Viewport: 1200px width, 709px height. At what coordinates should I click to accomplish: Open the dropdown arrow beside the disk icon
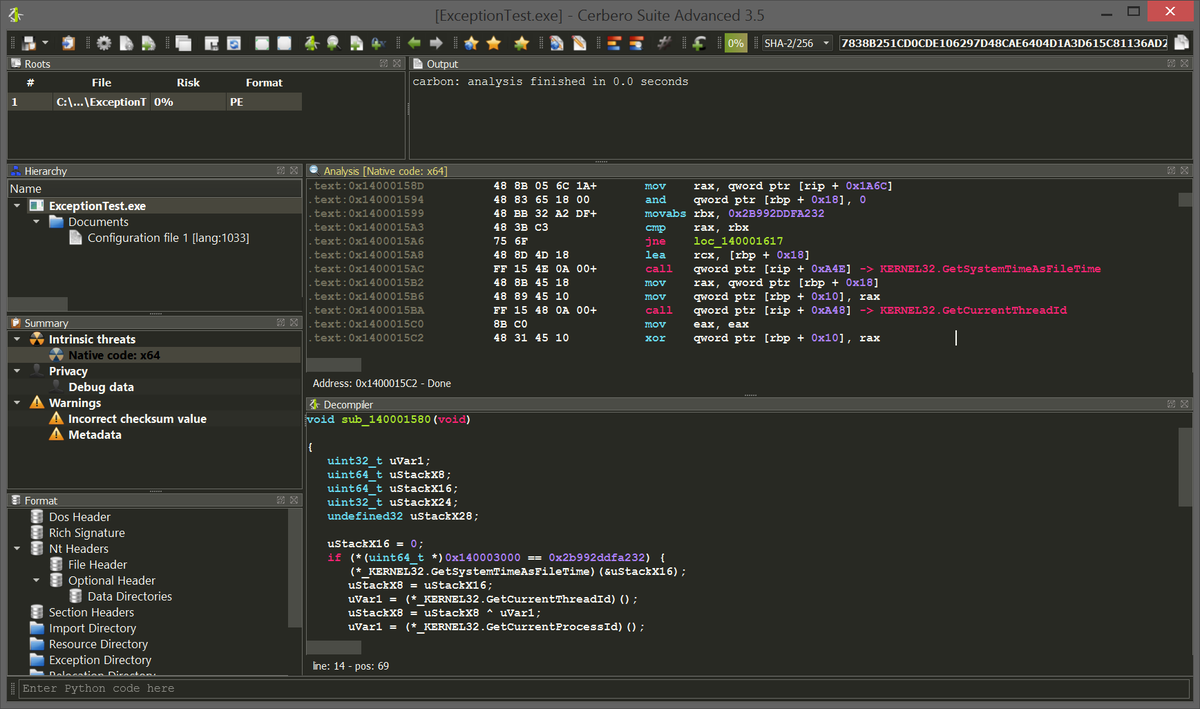click(45, 43)
